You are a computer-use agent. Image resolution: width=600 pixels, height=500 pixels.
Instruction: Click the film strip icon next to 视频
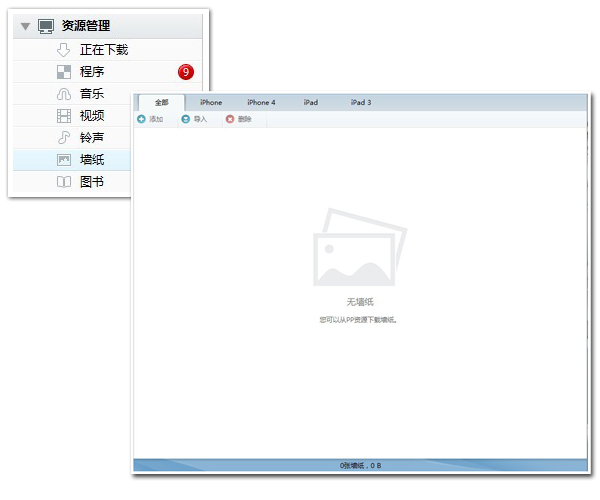[64, 116]
